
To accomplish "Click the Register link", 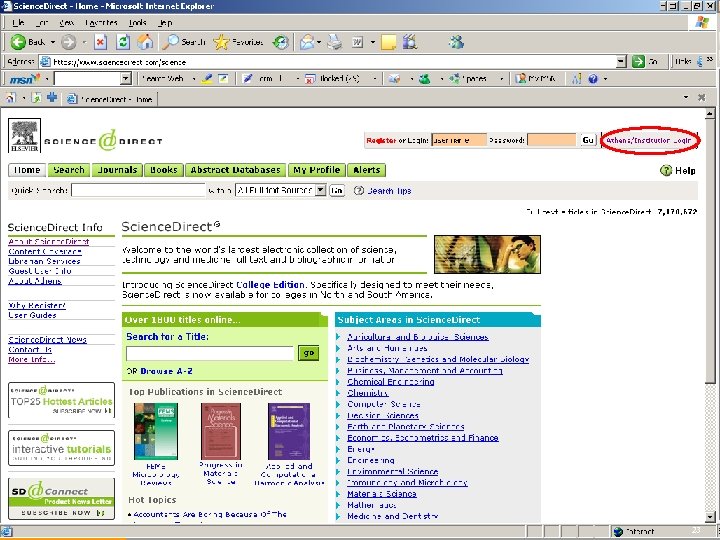I will (381, 141).
